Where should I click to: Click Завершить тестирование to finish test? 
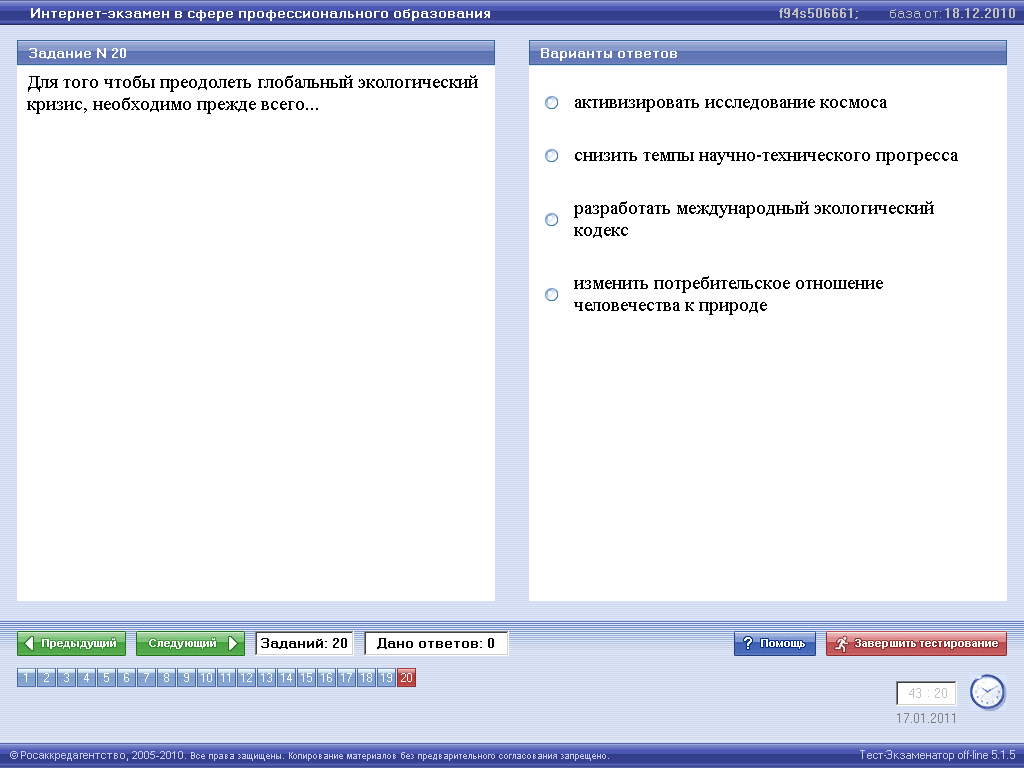(x=916, y=643)
